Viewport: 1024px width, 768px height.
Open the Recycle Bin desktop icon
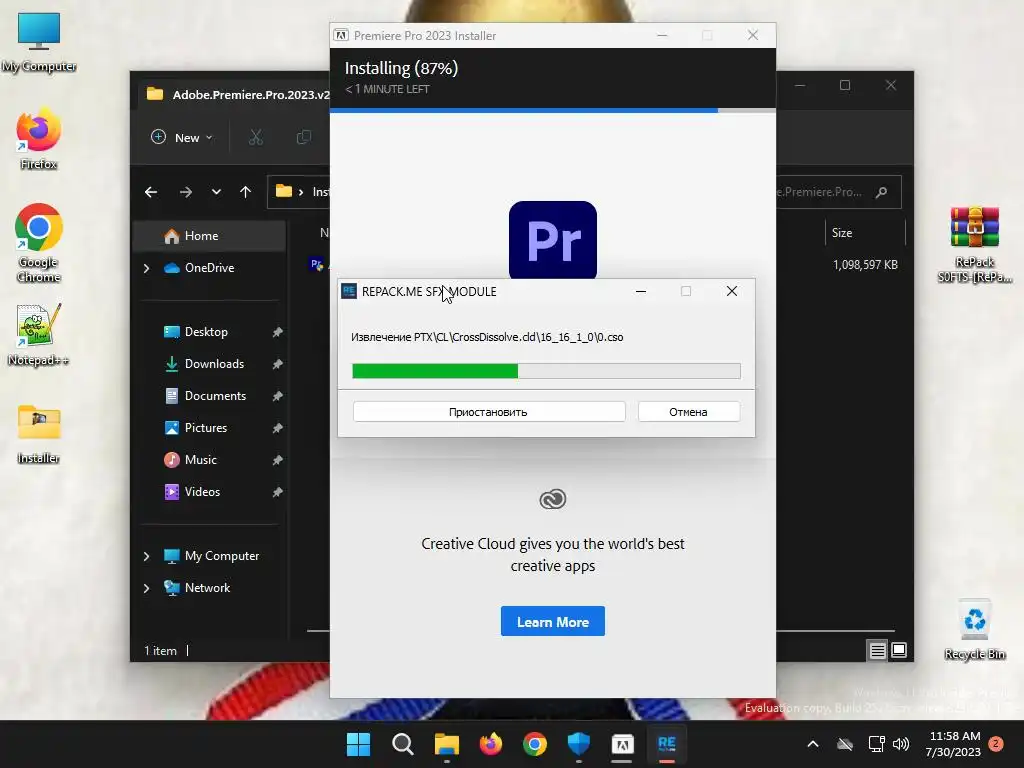[x=974, y=629]
